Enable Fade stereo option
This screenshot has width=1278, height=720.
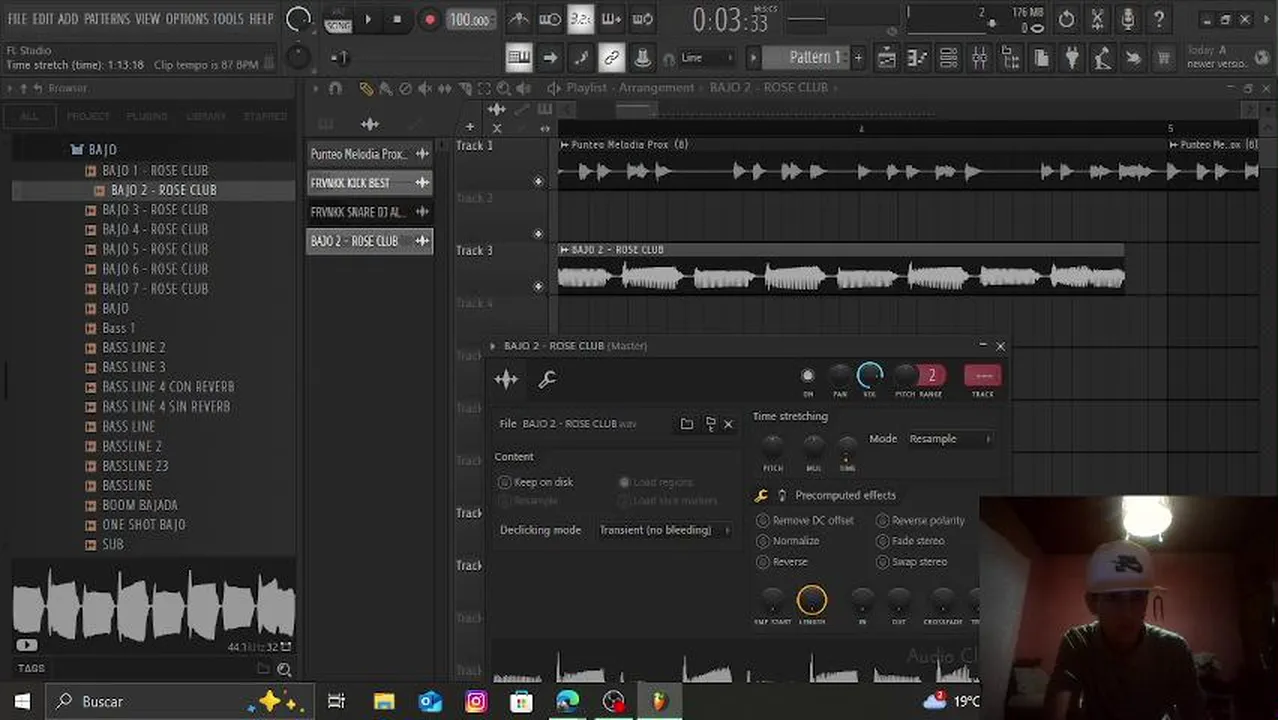[910, 541]
